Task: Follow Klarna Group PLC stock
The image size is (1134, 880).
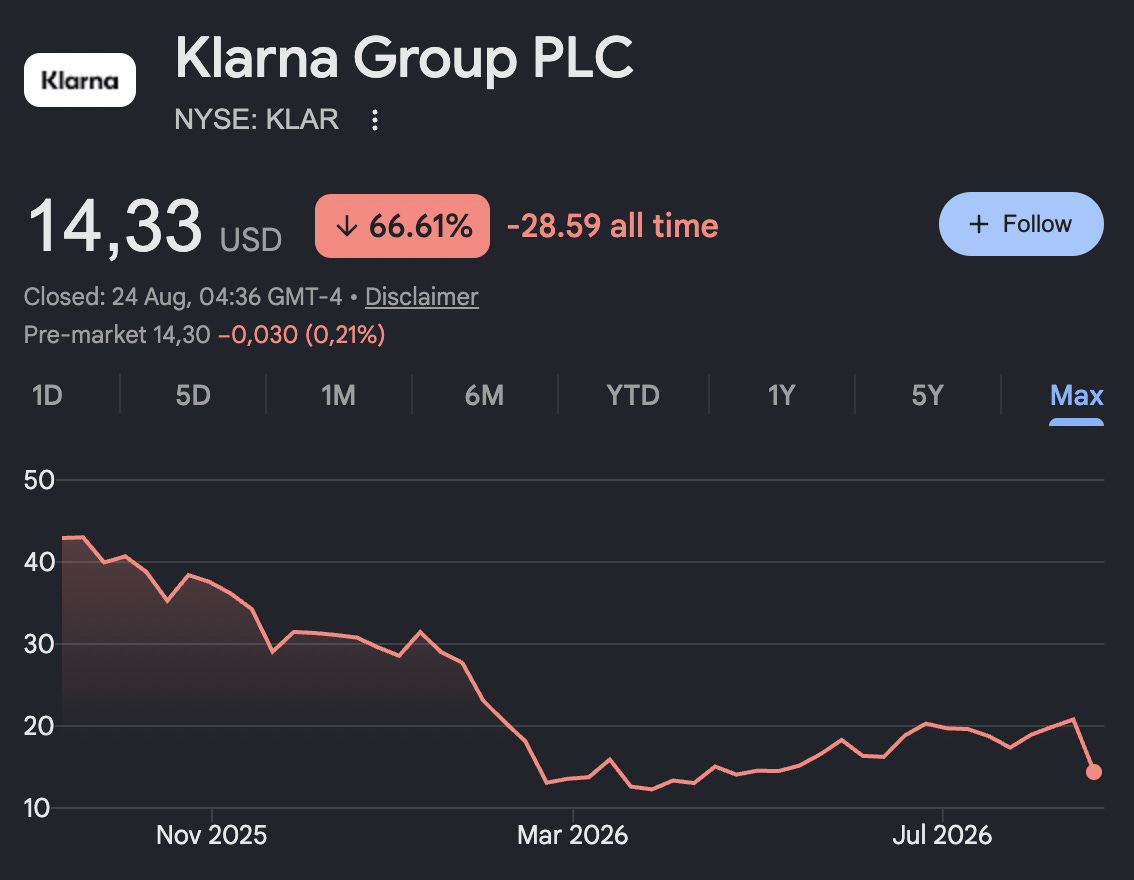Action: click(x=1021, y=224)
